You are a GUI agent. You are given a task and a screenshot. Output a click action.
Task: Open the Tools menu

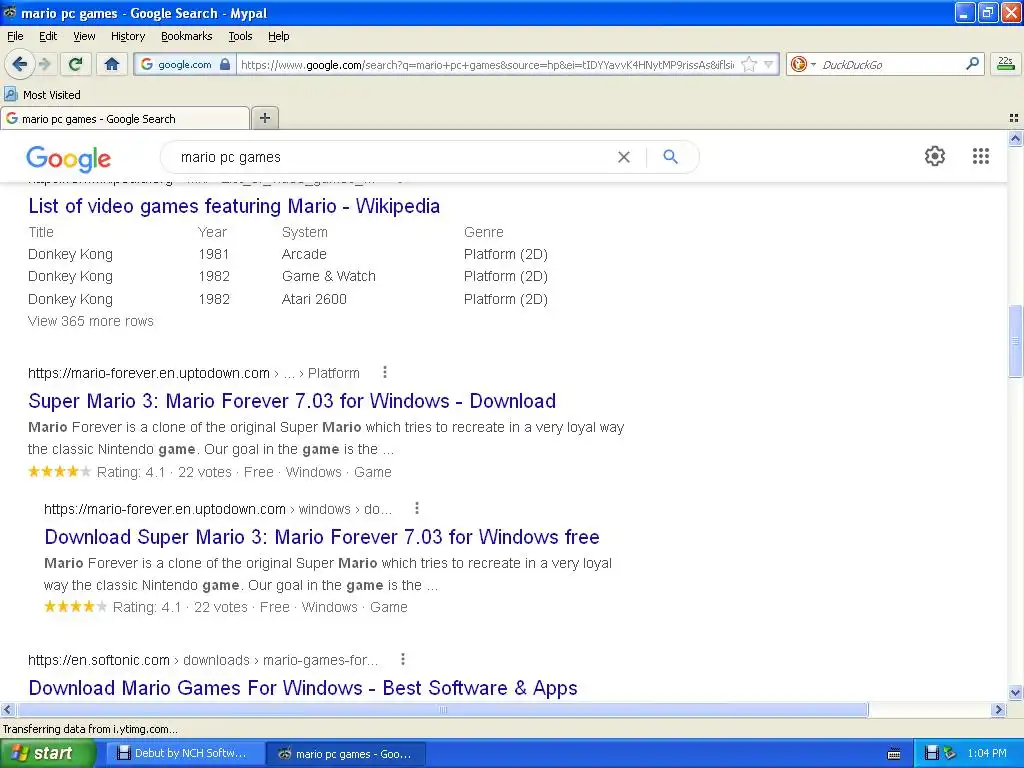pyautogui.click(x=240, y=36)
